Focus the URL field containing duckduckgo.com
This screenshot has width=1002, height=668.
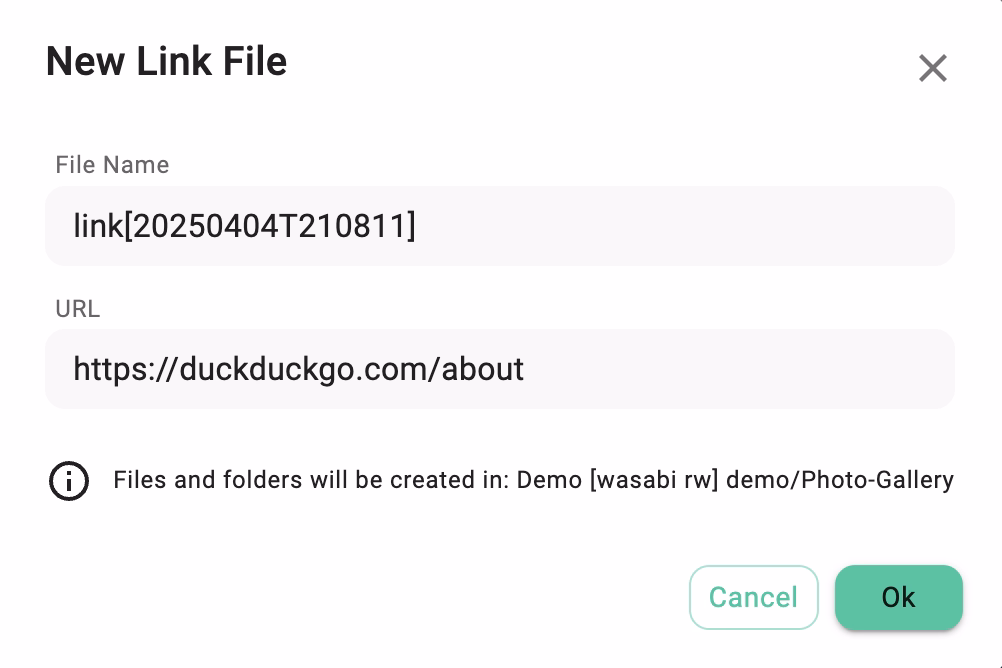click(x=500, y=369)
